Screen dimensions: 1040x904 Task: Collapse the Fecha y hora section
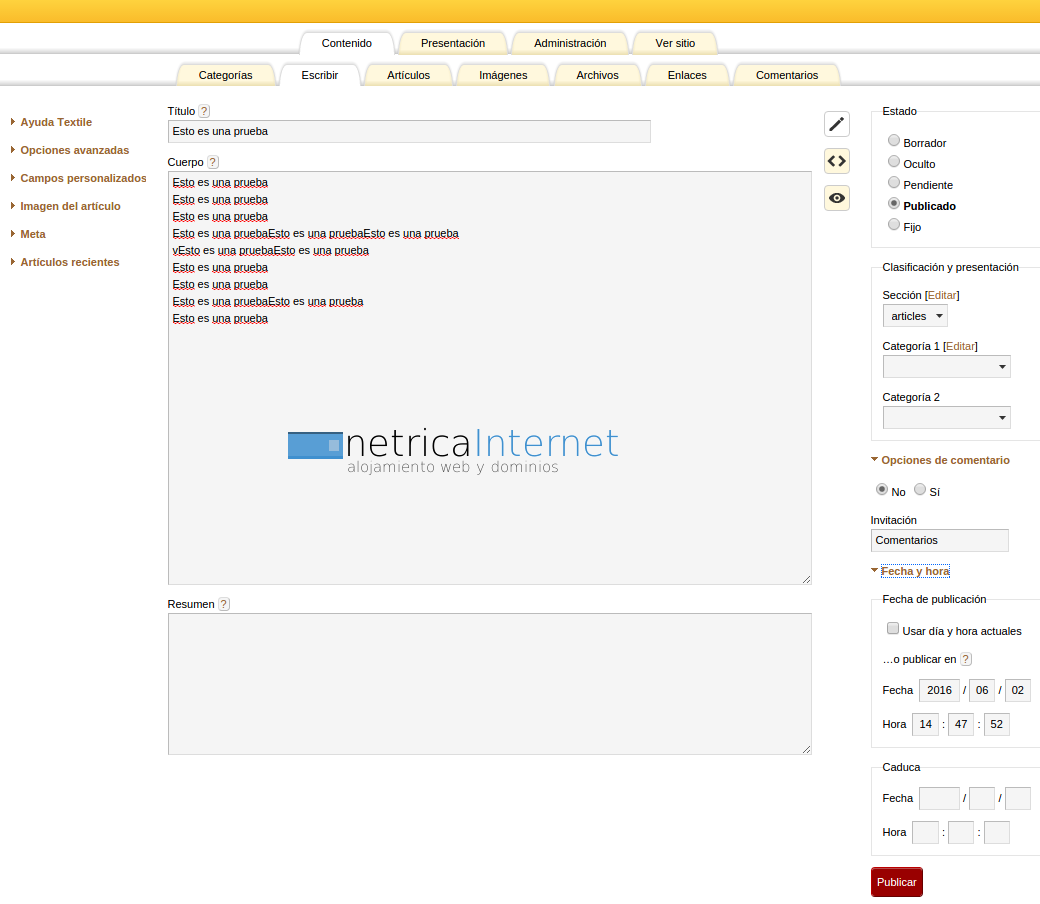coord(915,571)
